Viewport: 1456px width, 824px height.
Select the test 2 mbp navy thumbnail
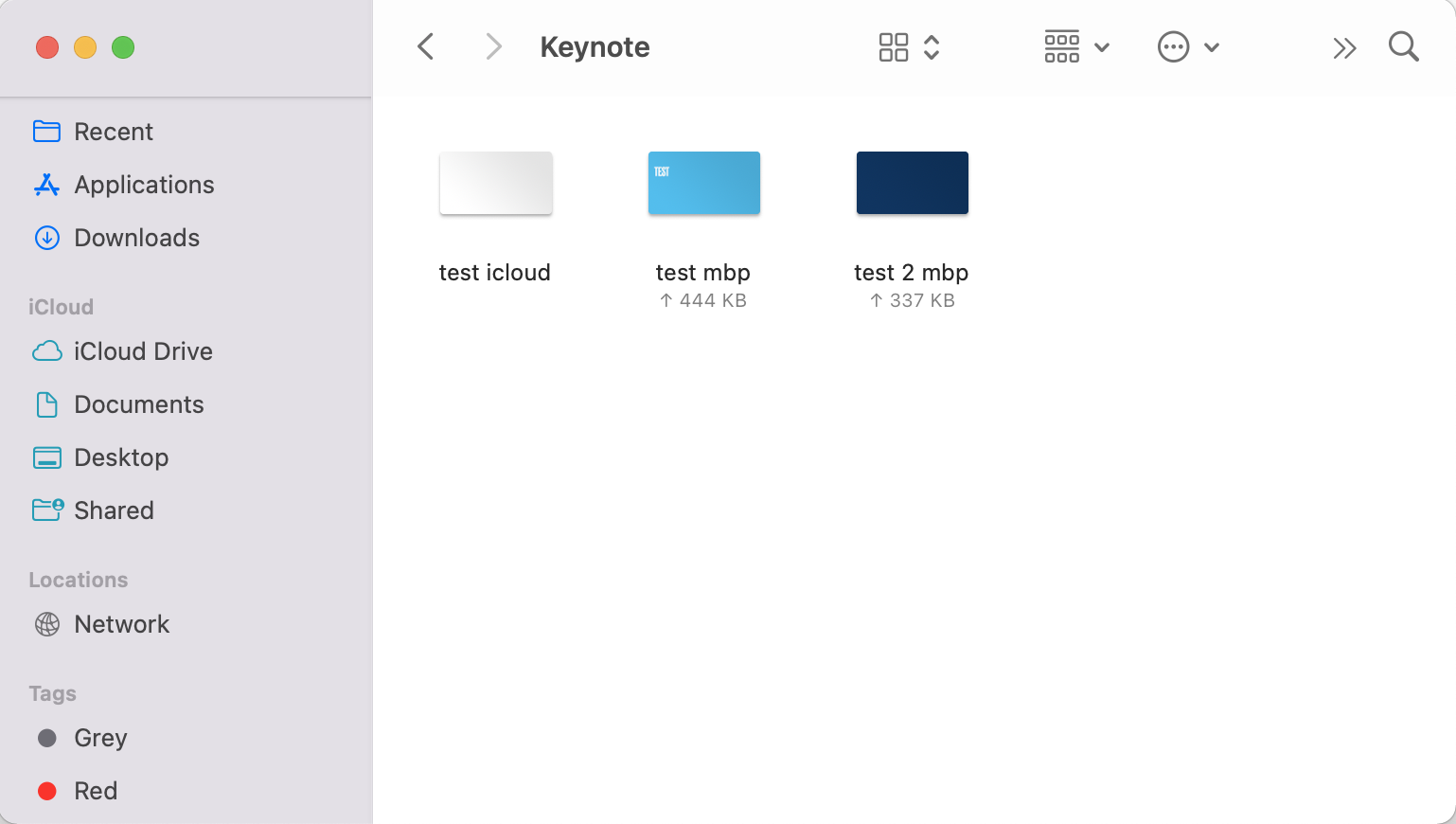(913, 183)
